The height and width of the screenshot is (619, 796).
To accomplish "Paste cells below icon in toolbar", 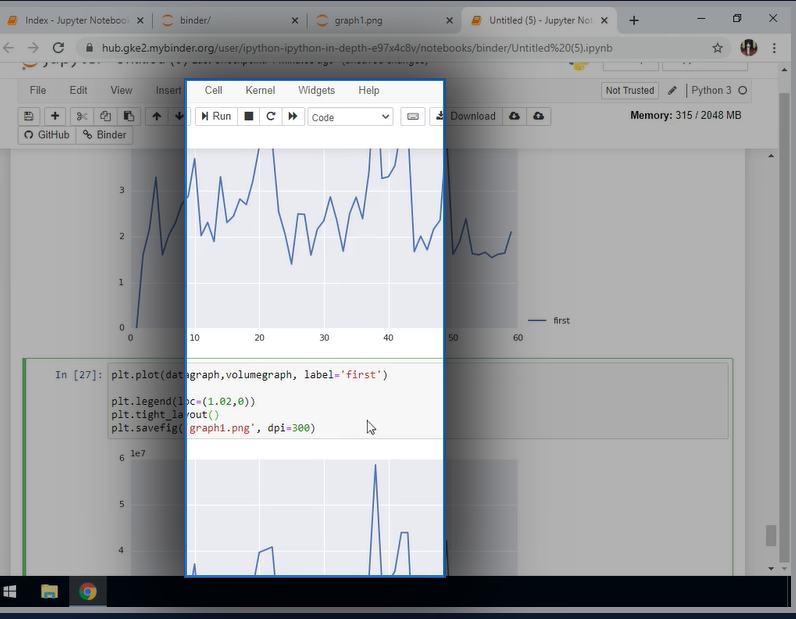I will click(x=128, y=116).
